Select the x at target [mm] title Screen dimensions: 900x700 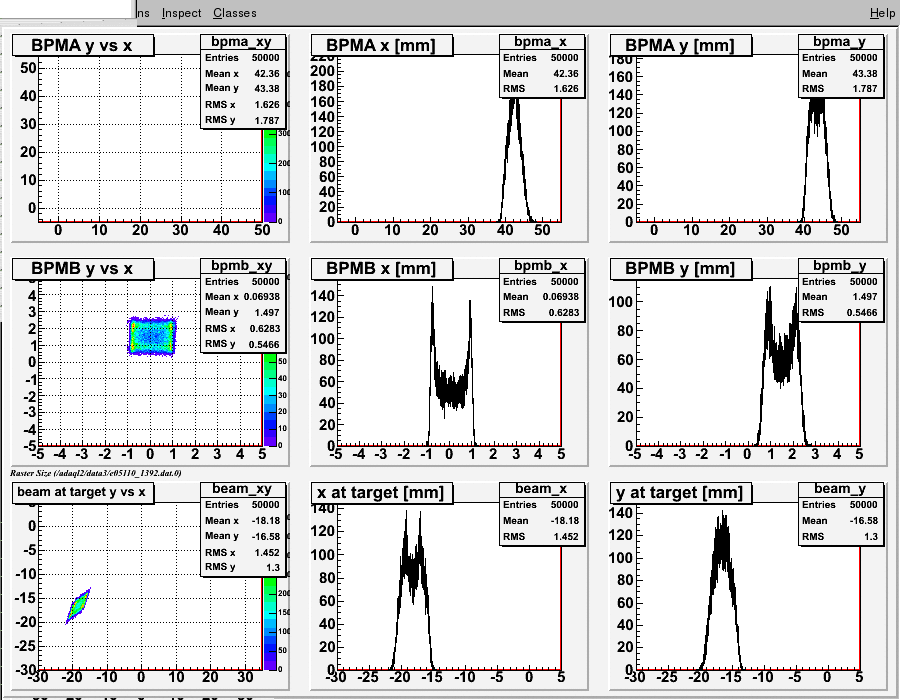coord(382,492)
